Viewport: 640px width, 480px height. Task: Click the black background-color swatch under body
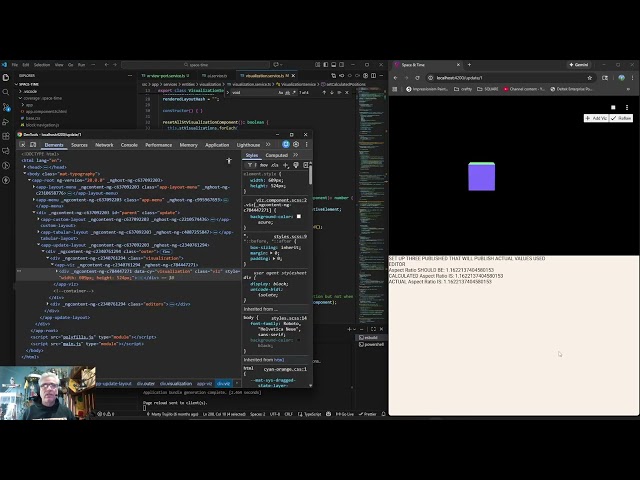(299, 340)
